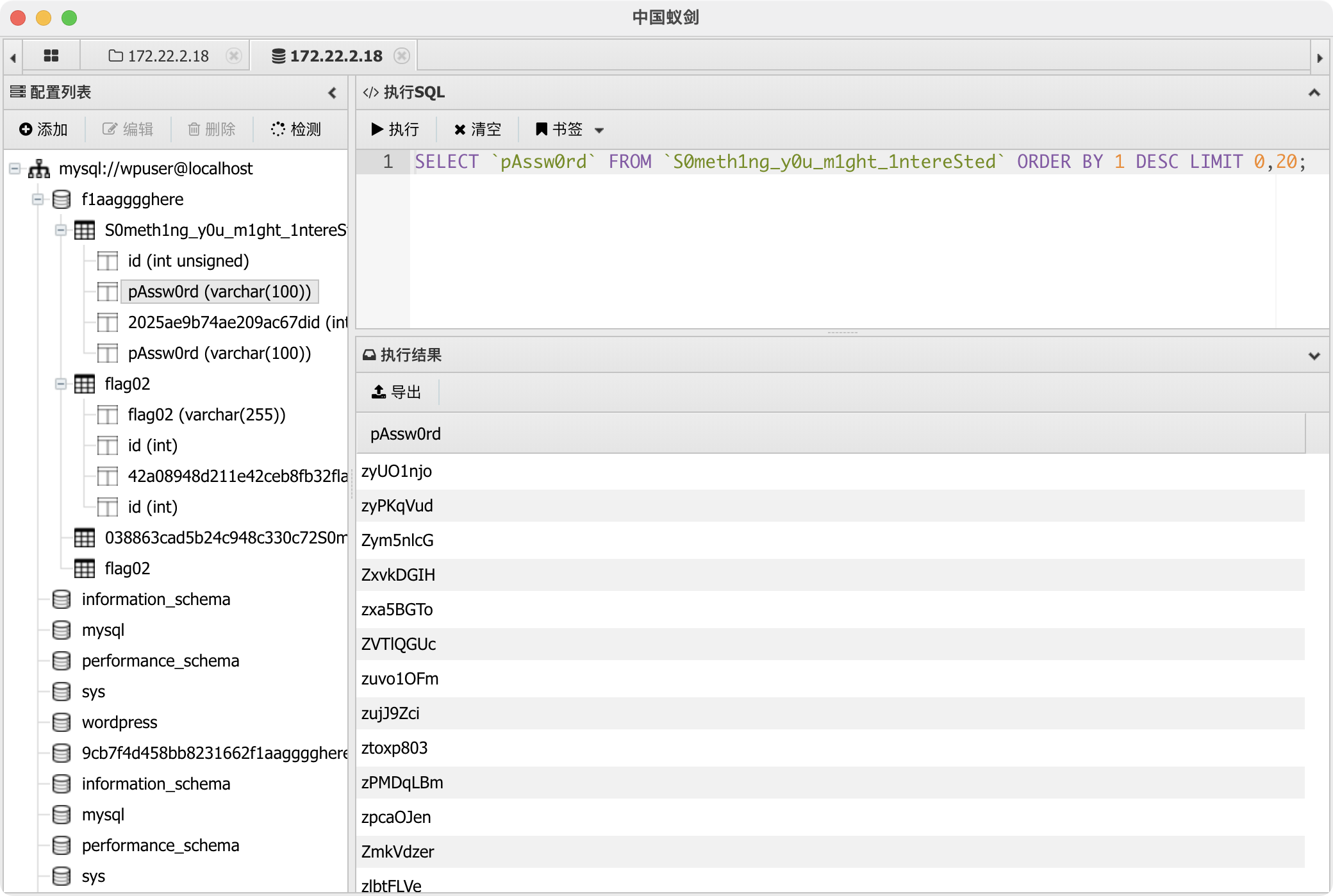Close the 172.22.2.18 file manager tab
The image size is (1333, 896).
pyautogui.click(x=234, y=56)
